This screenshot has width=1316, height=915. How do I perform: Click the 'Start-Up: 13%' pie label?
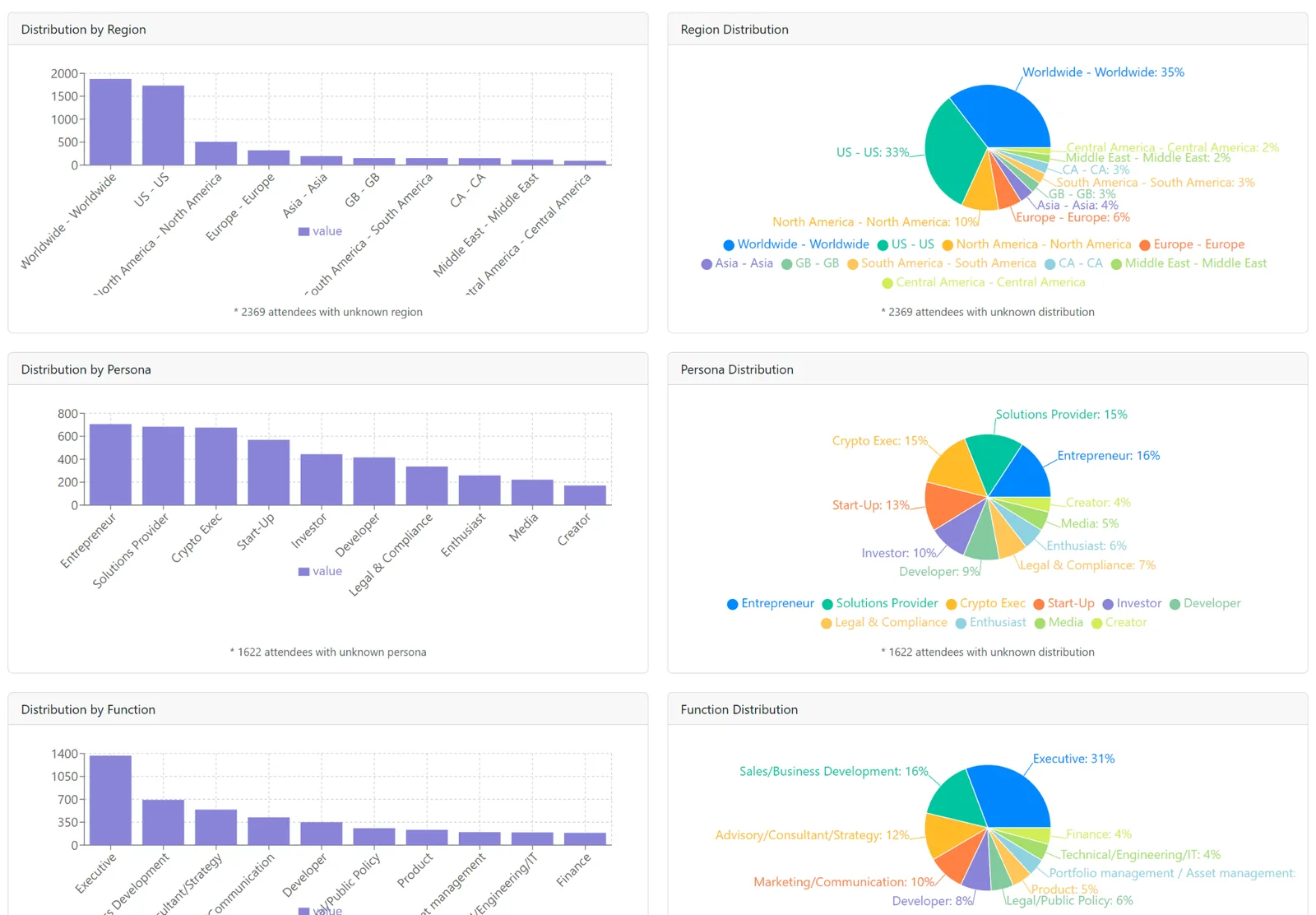[871, 505]
